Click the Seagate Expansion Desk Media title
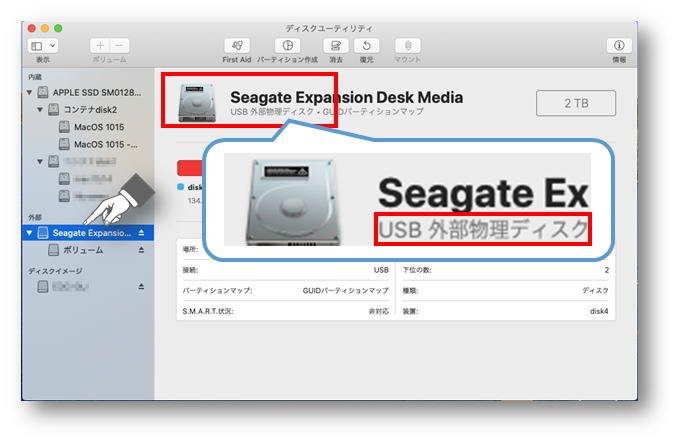The width and height of the screenshot is (680, 443). click(347, 98)
